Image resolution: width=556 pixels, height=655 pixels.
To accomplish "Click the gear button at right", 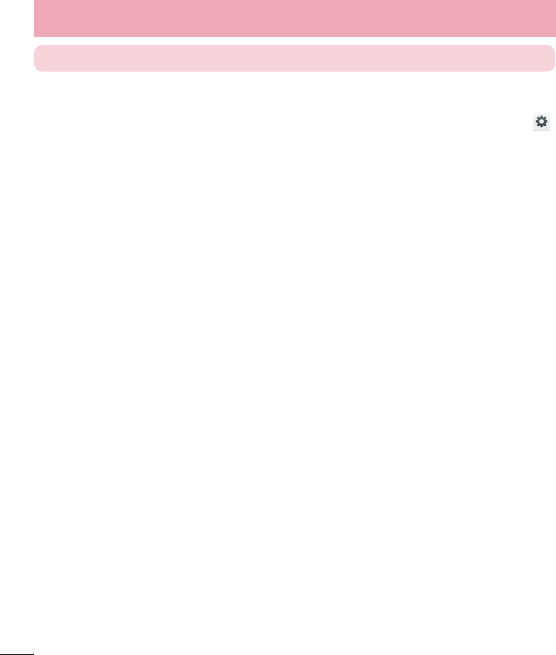I will click(541, 122).
